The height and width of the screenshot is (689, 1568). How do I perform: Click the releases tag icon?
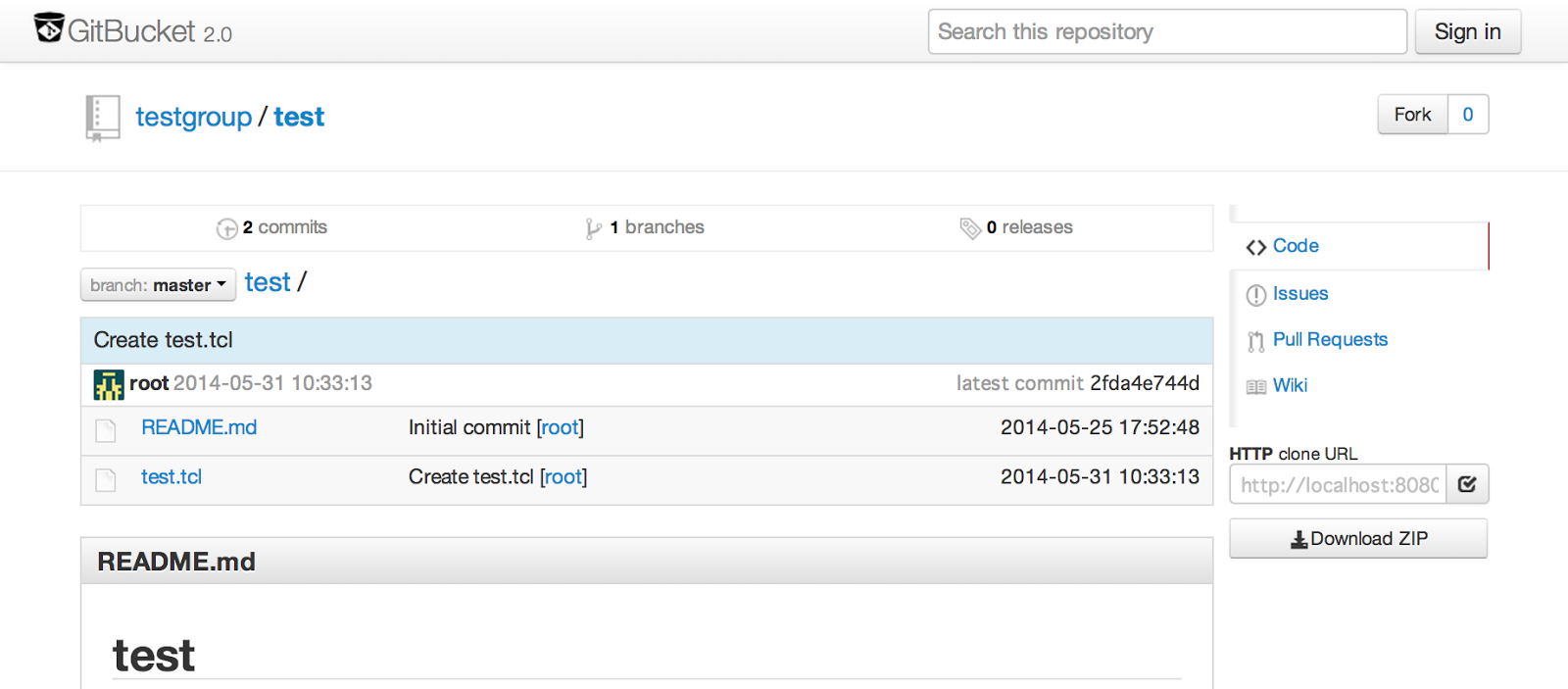click(x=970, y=228)
